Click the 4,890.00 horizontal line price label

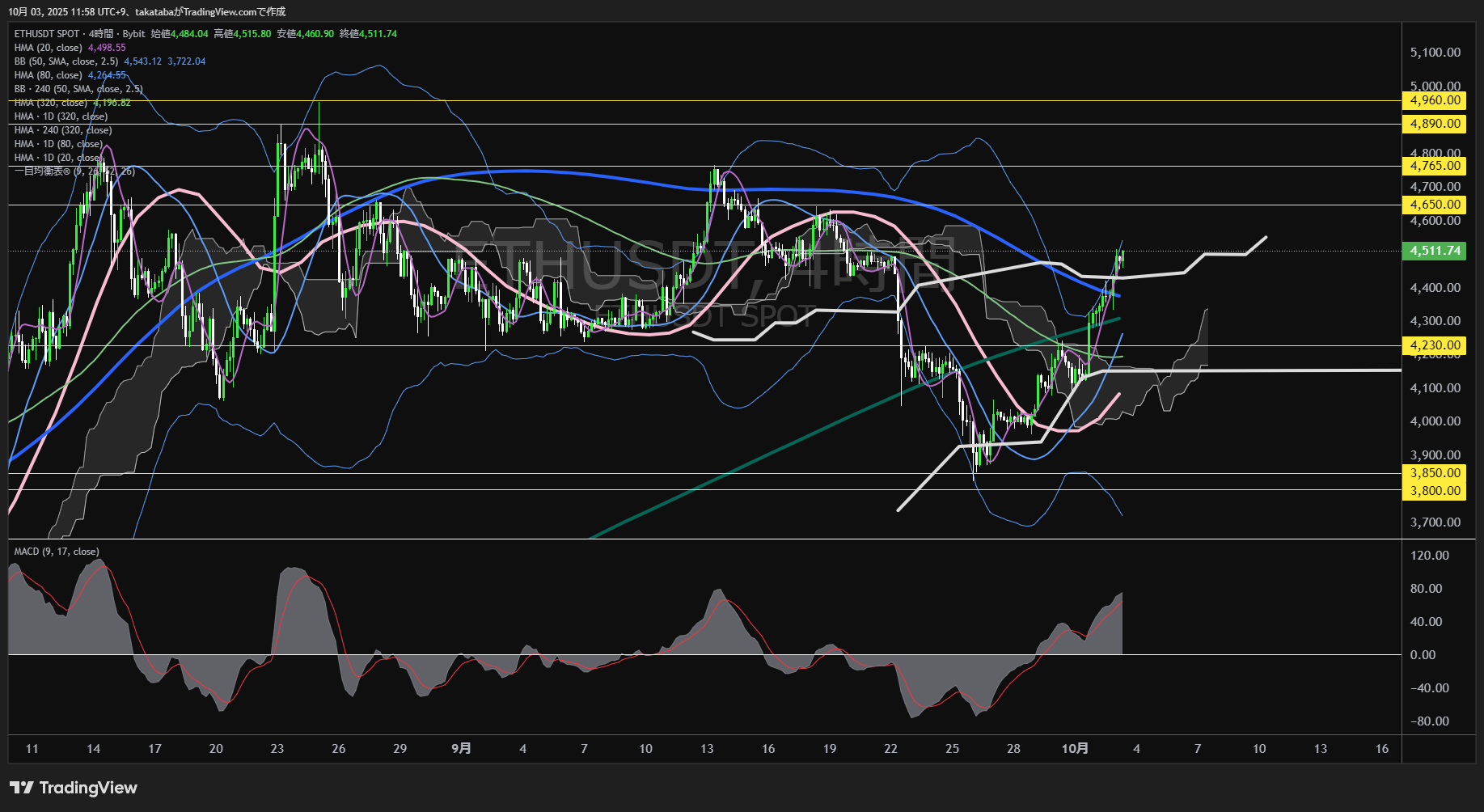point(1435,124)
